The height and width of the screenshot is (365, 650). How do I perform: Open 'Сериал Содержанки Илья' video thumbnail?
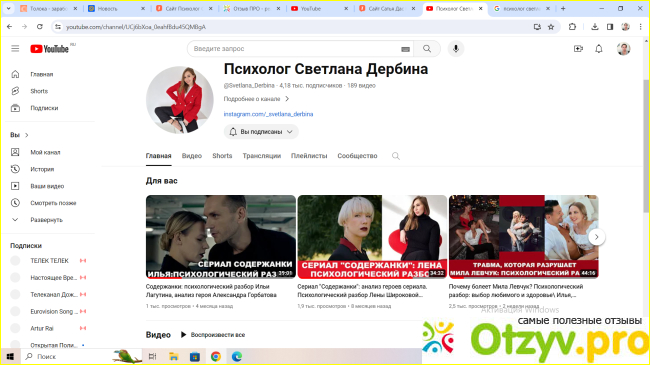(x=221, y=237)
